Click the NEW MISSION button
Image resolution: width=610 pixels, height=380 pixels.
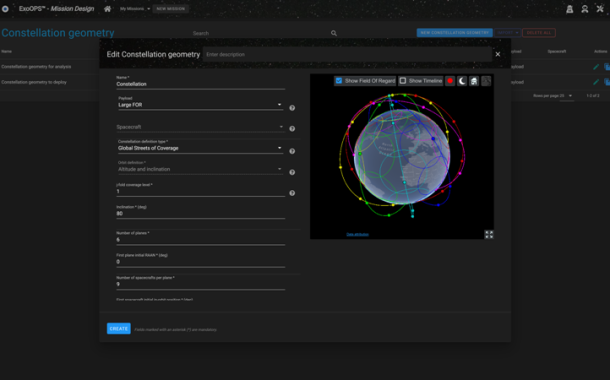[171, 9]
